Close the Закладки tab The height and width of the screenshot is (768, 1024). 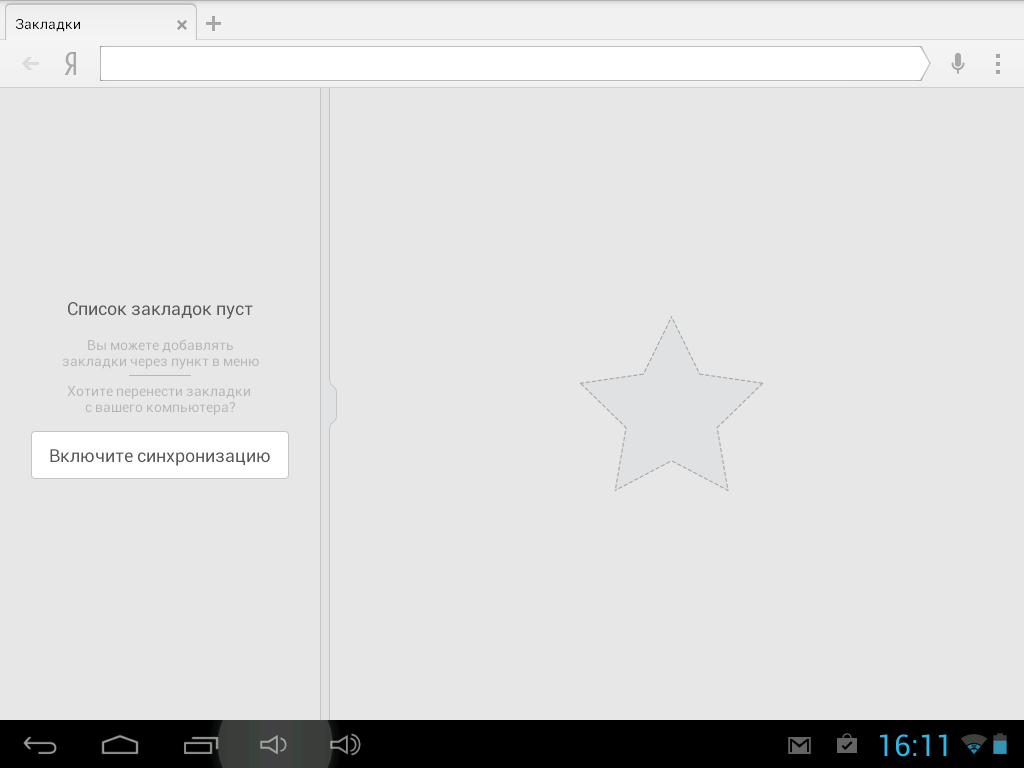coord(182,25)
